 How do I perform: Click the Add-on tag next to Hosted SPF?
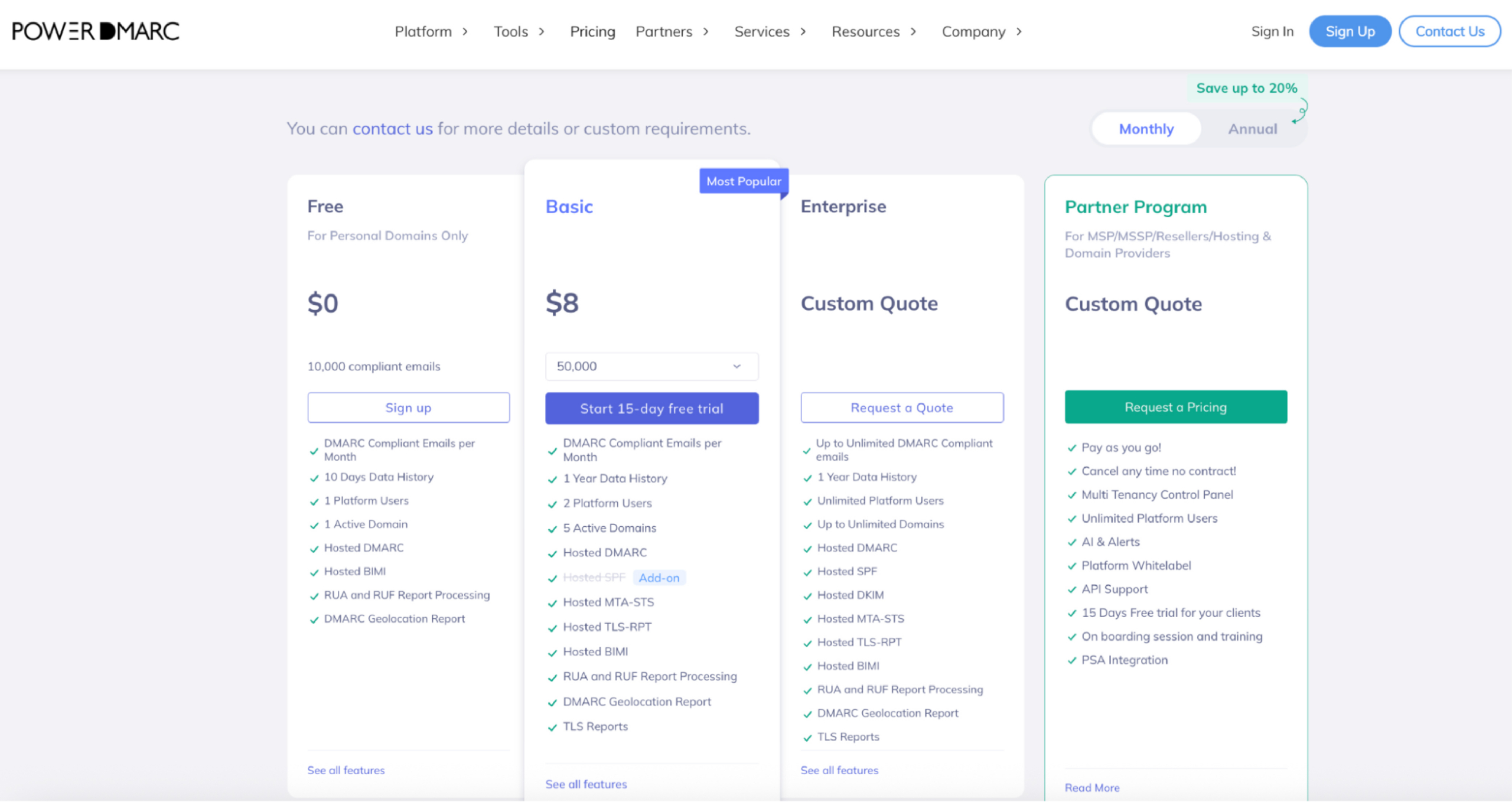coord(659,578)
